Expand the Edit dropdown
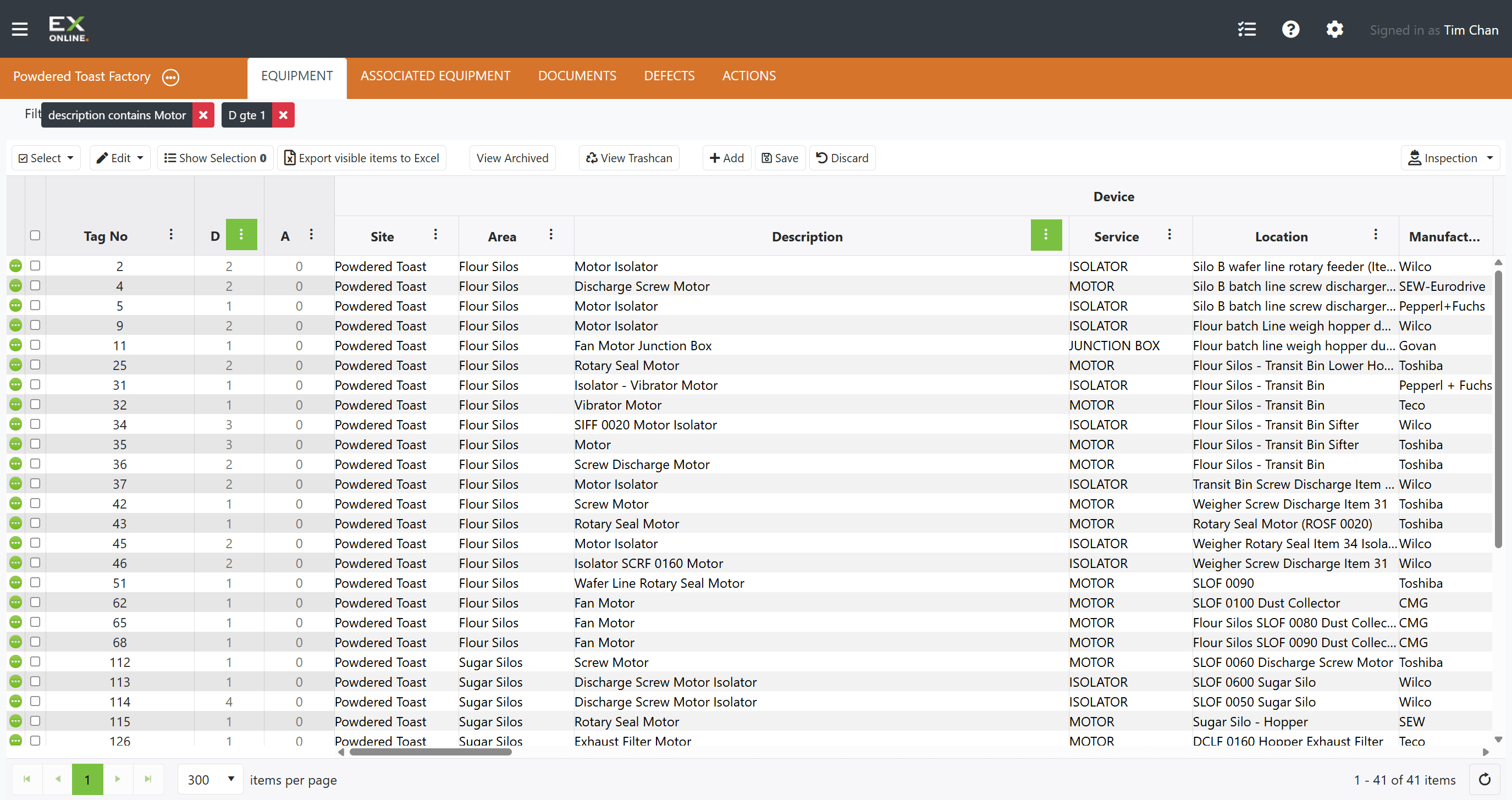Image resolution: width=1512 pixels, height=800 pixels. [120, 158]
